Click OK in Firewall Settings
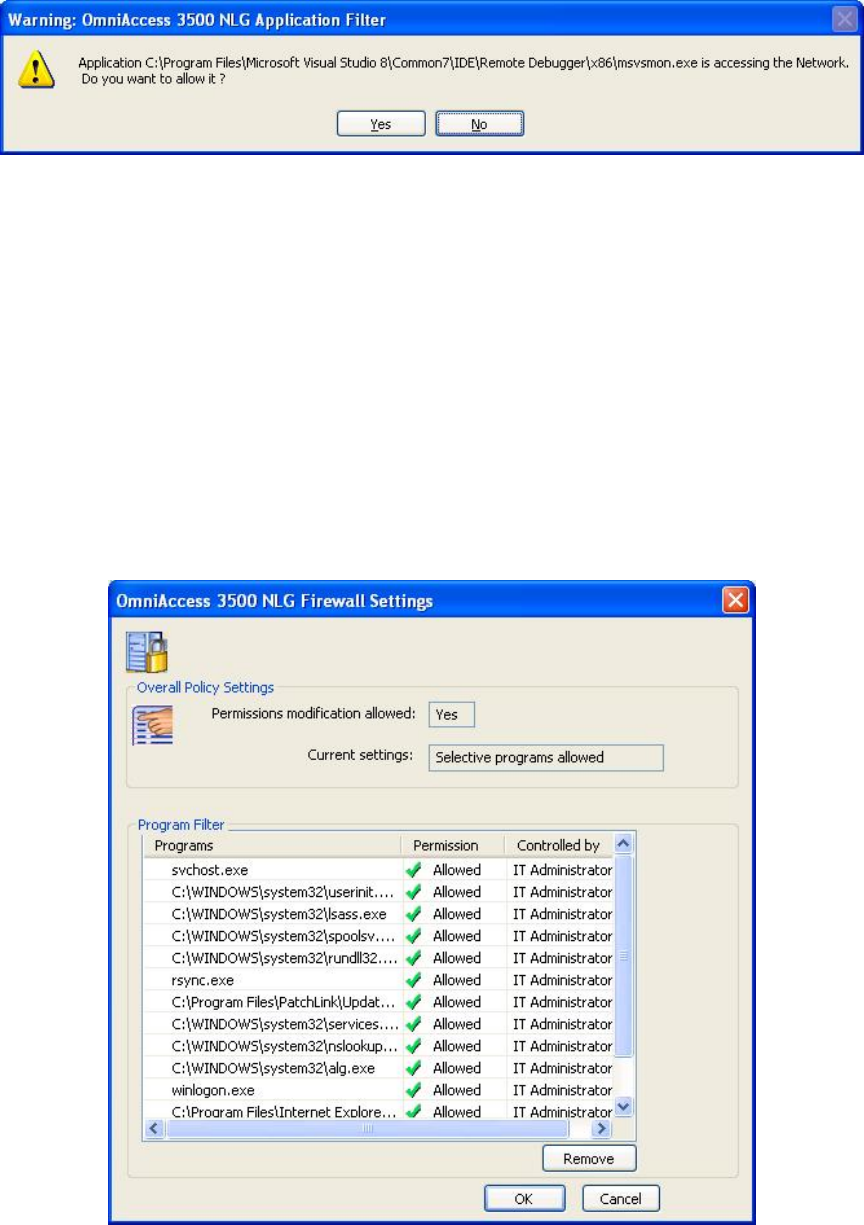864x1225 pixels. pyautogui.click(x=526, y=1198)
